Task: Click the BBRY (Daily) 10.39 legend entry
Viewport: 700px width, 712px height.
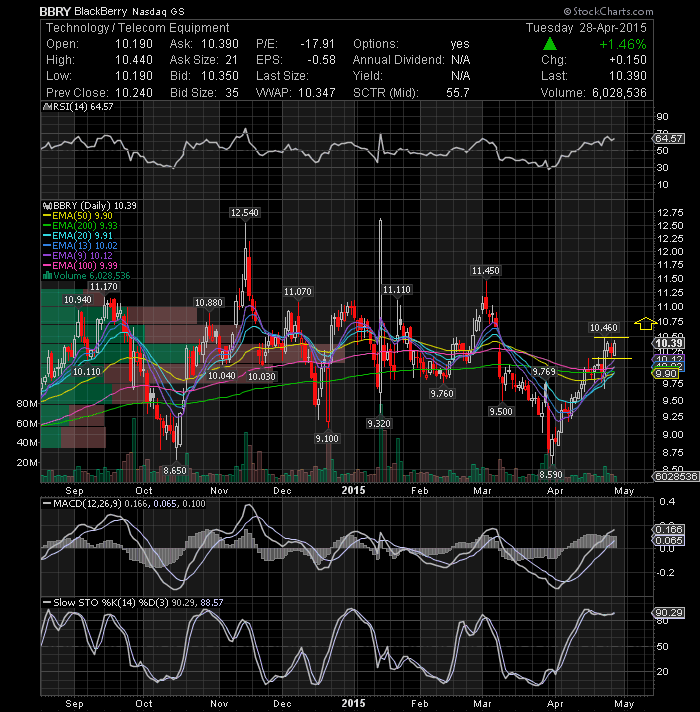Action: tap(94, 206)
